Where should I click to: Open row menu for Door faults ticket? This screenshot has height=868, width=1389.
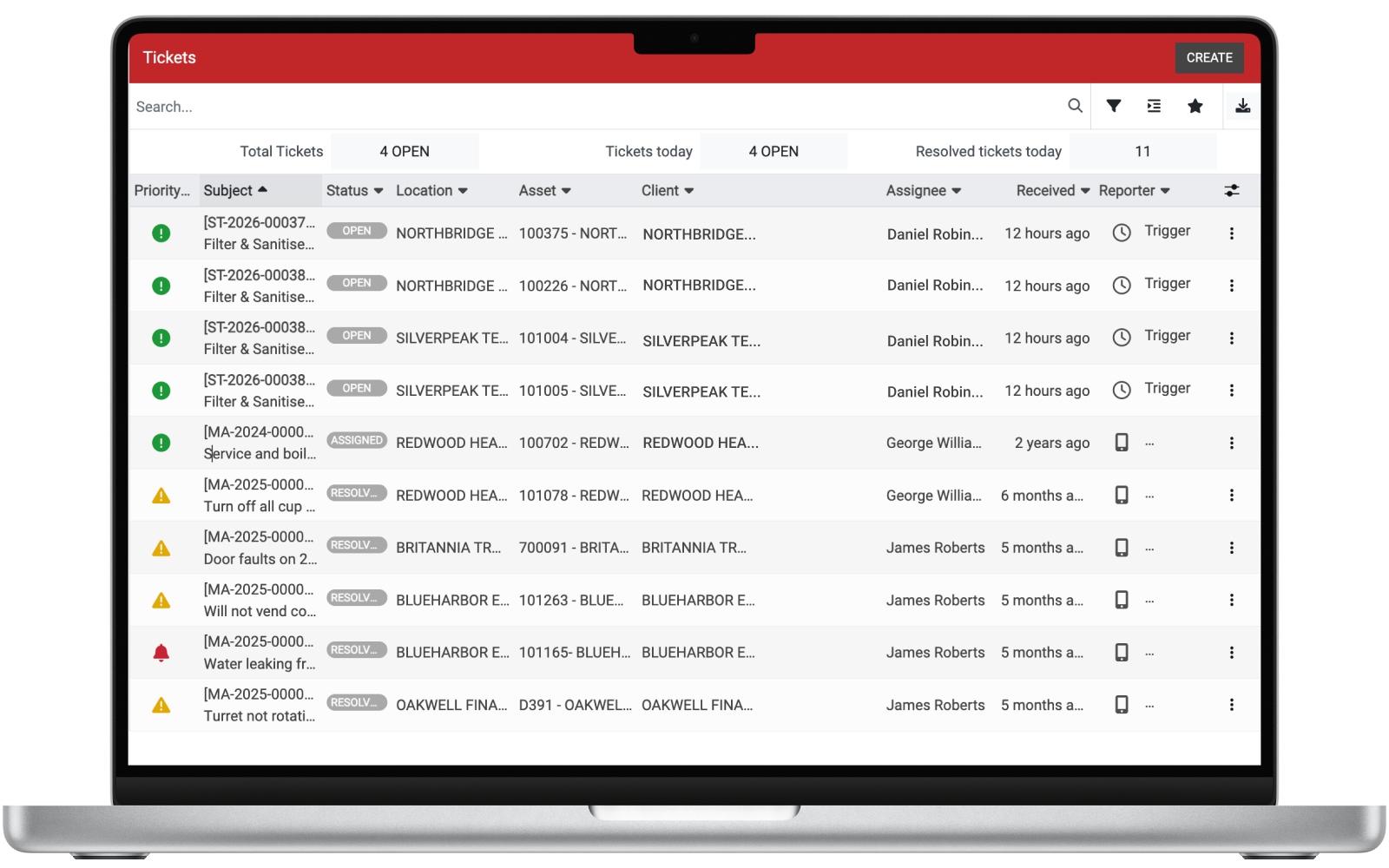(1232, 548)
